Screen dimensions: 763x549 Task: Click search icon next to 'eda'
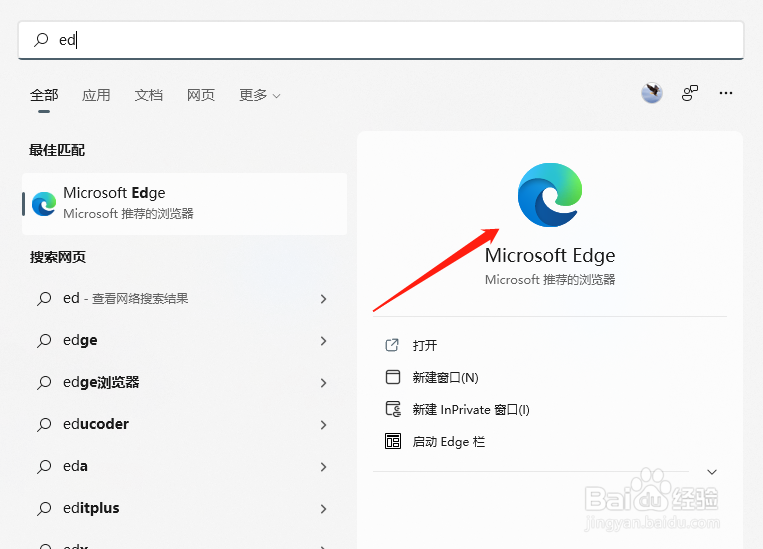pos(44,466)
